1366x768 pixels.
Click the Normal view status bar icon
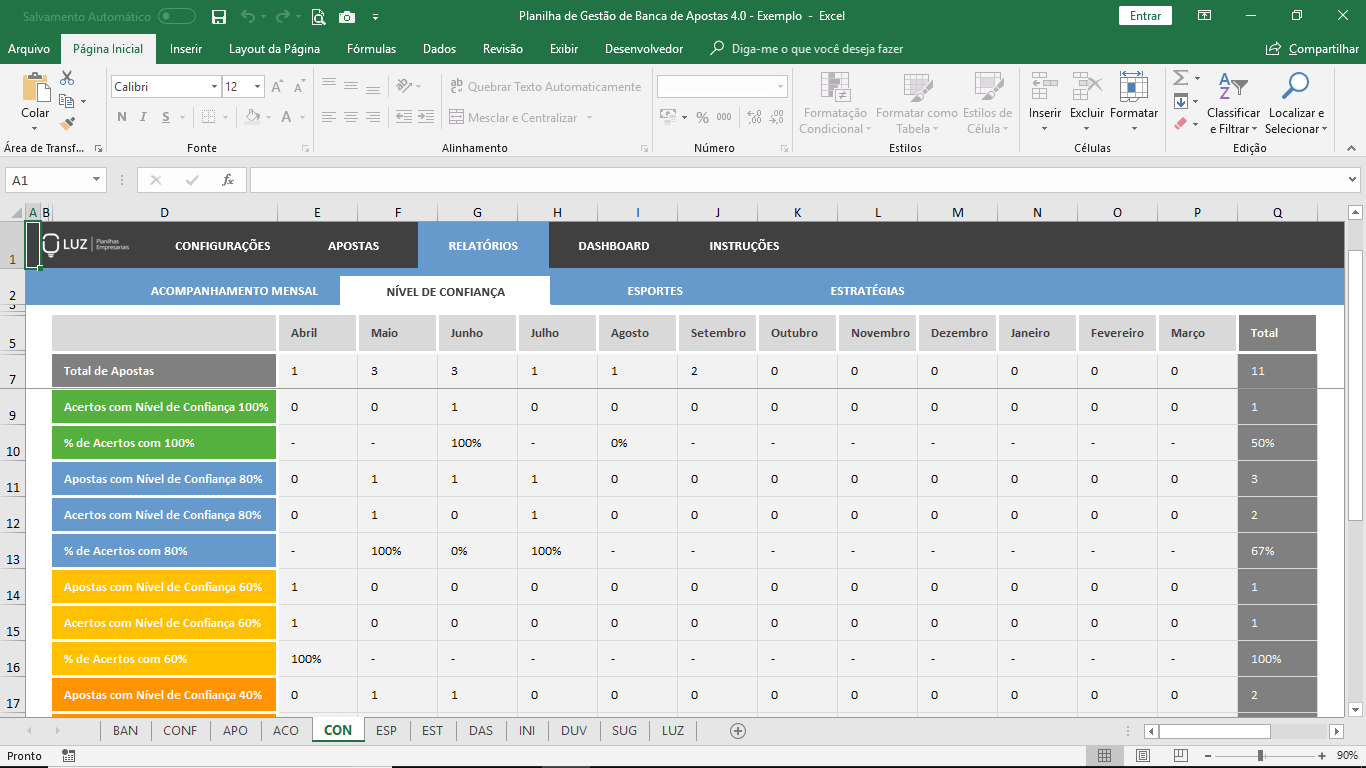pyautogui.click(x=1105, y=756)
